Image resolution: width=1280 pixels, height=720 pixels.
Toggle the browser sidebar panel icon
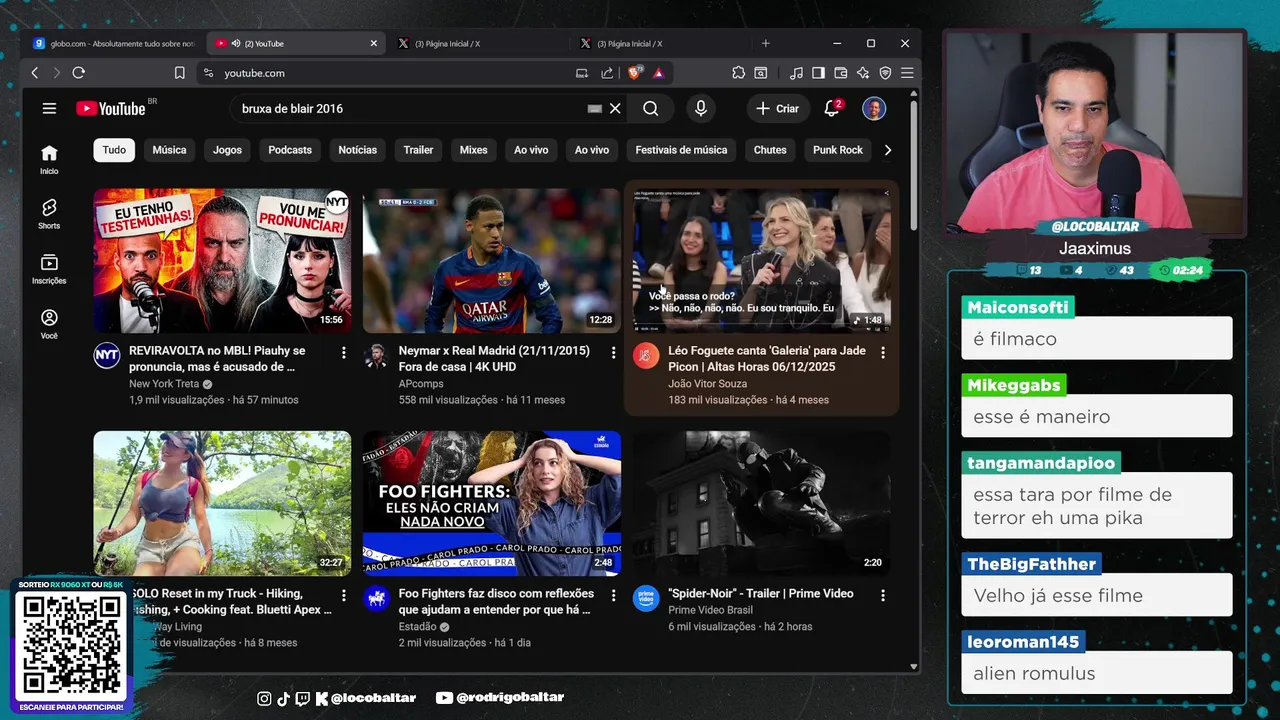point(818,73)
